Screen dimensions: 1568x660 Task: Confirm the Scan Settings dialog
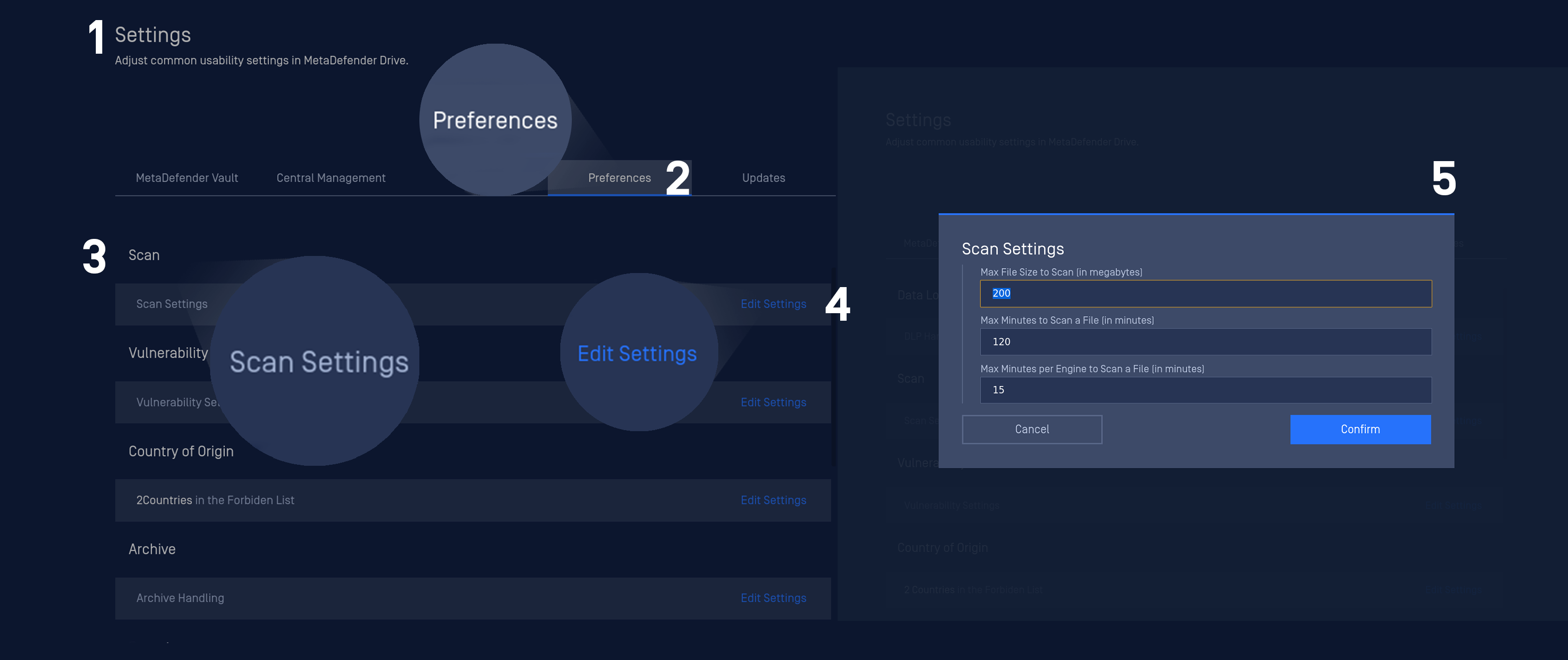click(x=1360, y=429)
